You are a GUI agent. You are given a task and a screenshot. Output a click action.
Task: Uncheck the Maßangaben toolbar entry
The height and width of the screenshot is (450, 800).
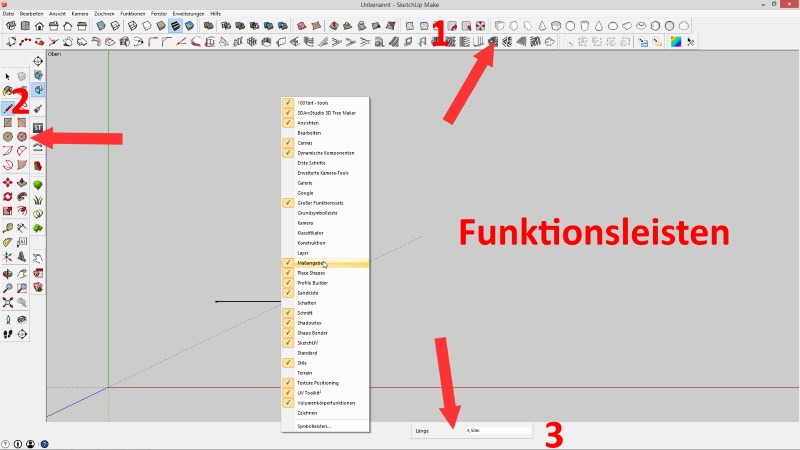(310, 263)
